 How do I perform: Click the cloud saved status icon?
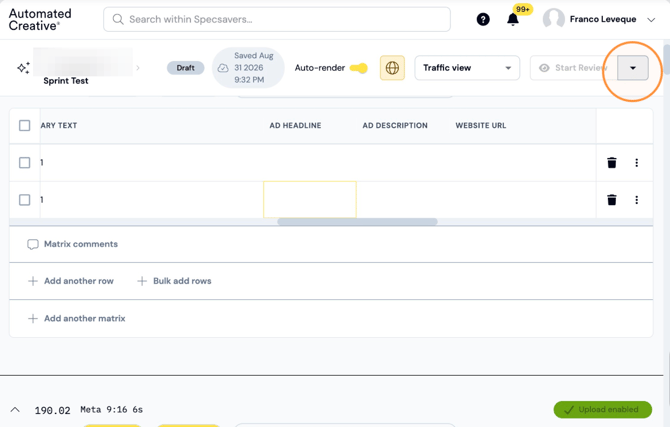click(x=223, y=68)
